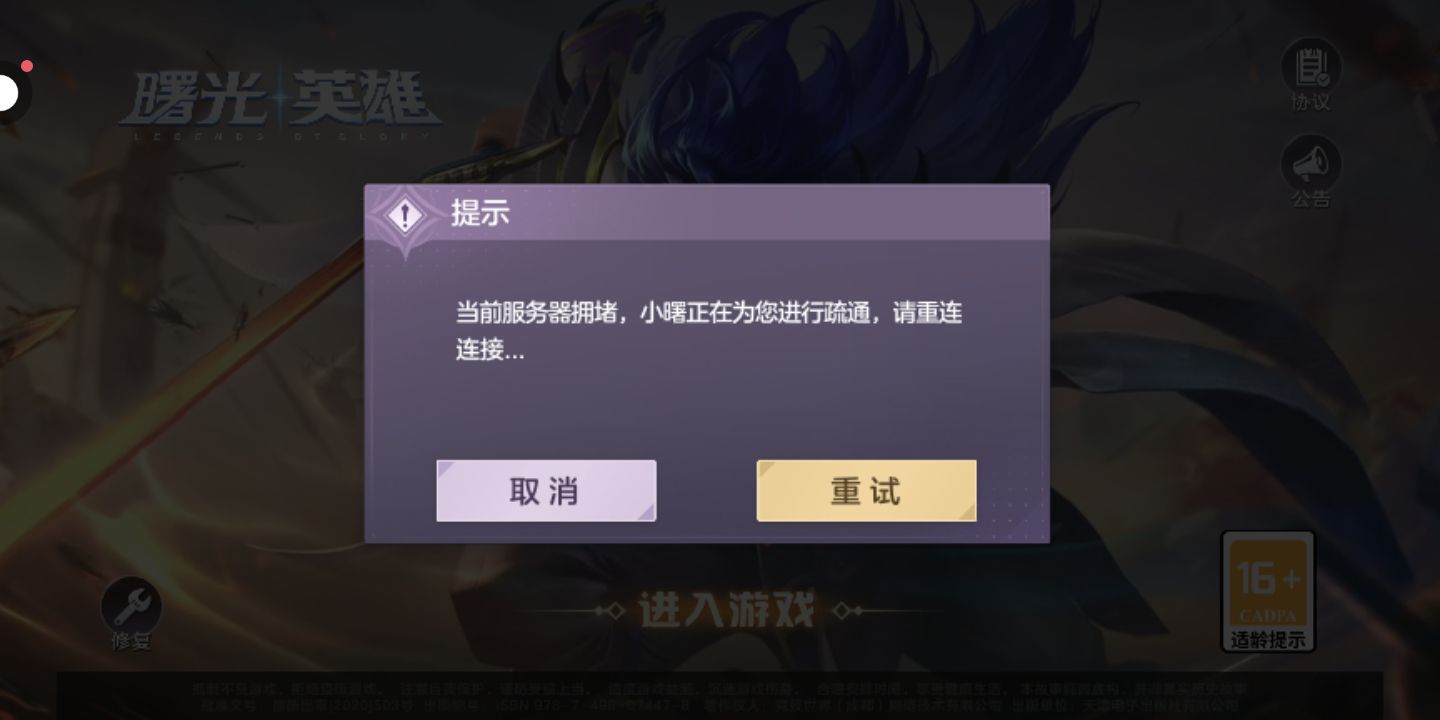Tap the floating white circle at left edge
The width and height of the screenshot is (1440, 720).
point(6,94)
